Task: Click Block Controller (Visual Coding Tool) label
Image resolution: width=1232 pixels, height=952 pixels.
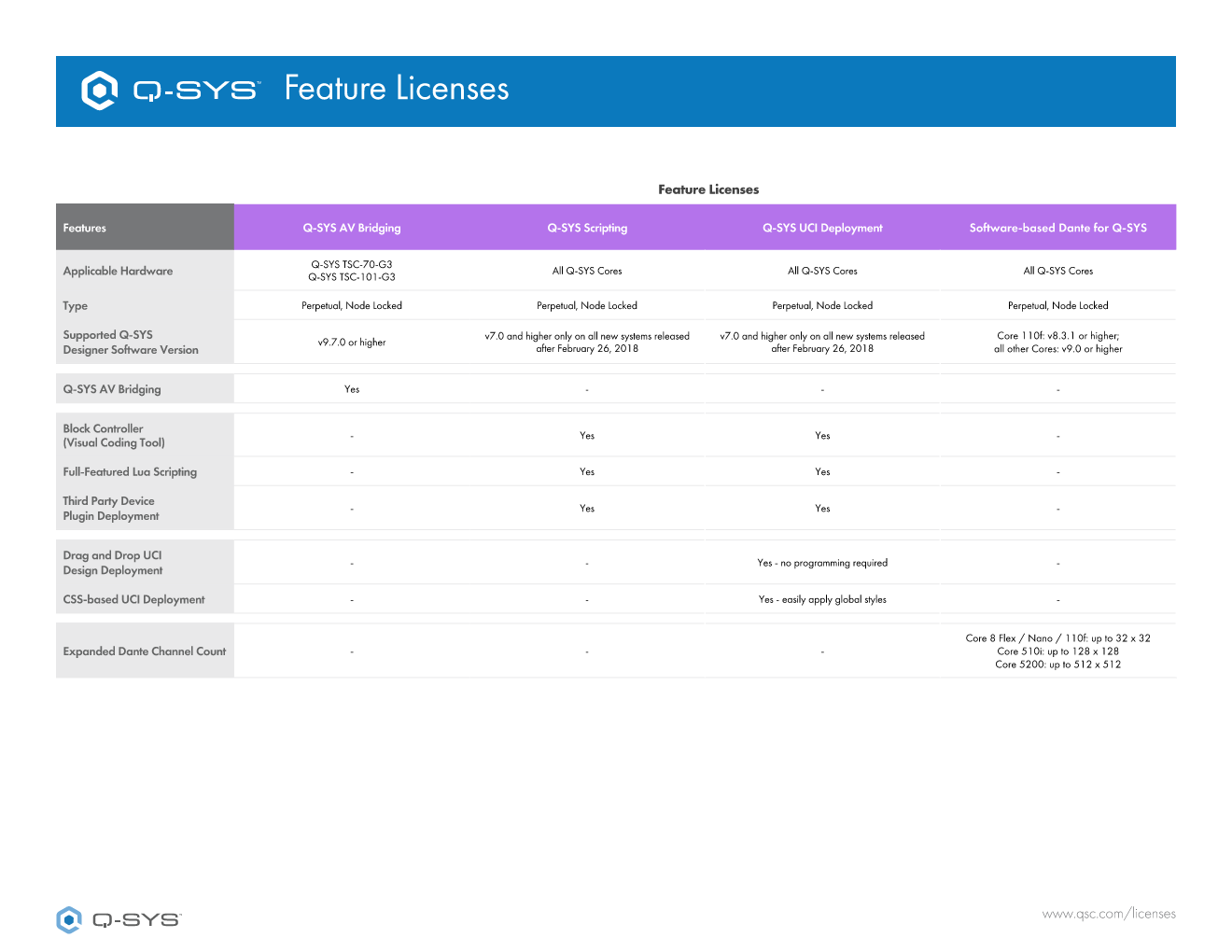Action: 114,436
